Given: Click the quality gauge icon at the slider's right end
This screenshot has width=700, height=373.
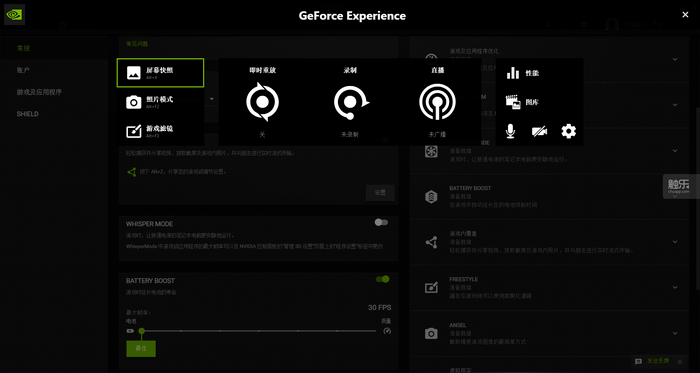Looking at the screenshot, I should click(x=387, y=331).
